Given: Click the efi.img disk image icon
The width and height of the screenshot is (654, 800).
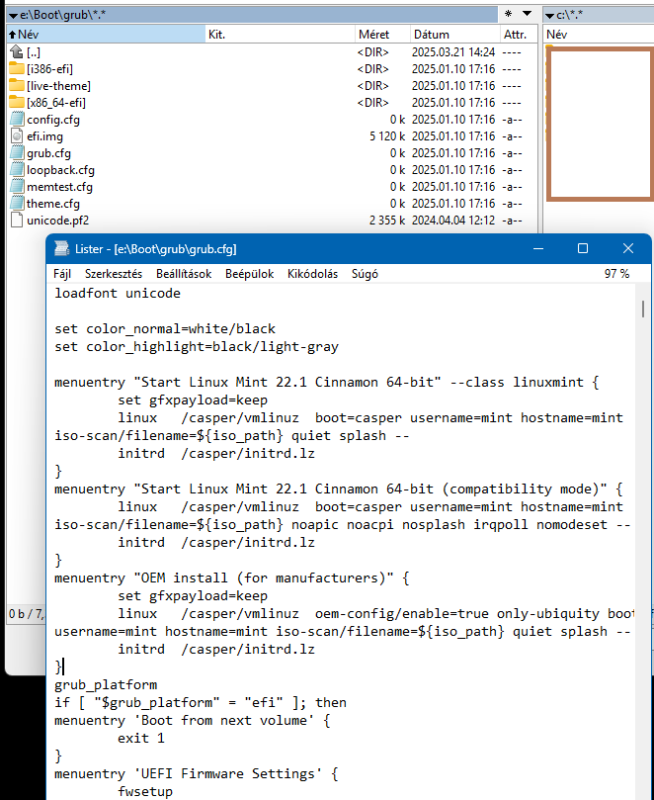Looking at the screenshot, I should 16,136.
